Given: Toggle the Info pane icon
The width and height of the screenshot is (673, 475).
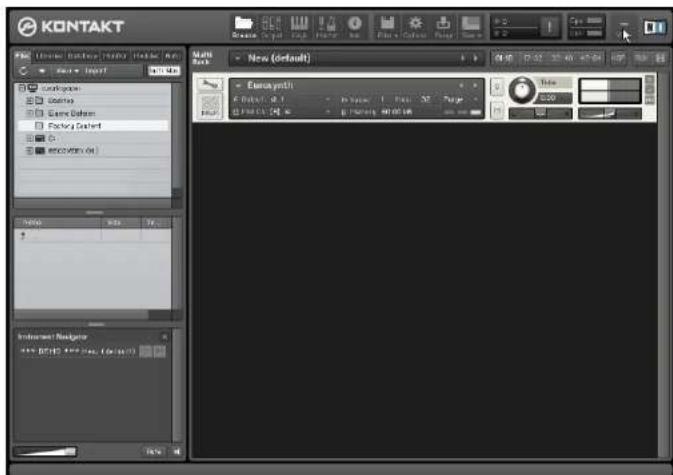Looking at the screenshot, I should point(355,27).
